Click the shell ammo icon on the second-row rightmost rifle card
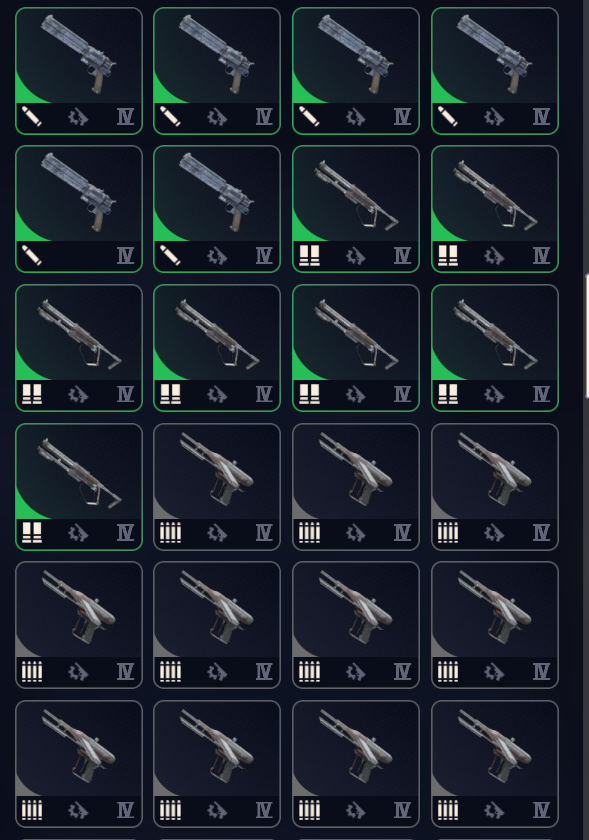589x840 pixels. tap(448, 255)
